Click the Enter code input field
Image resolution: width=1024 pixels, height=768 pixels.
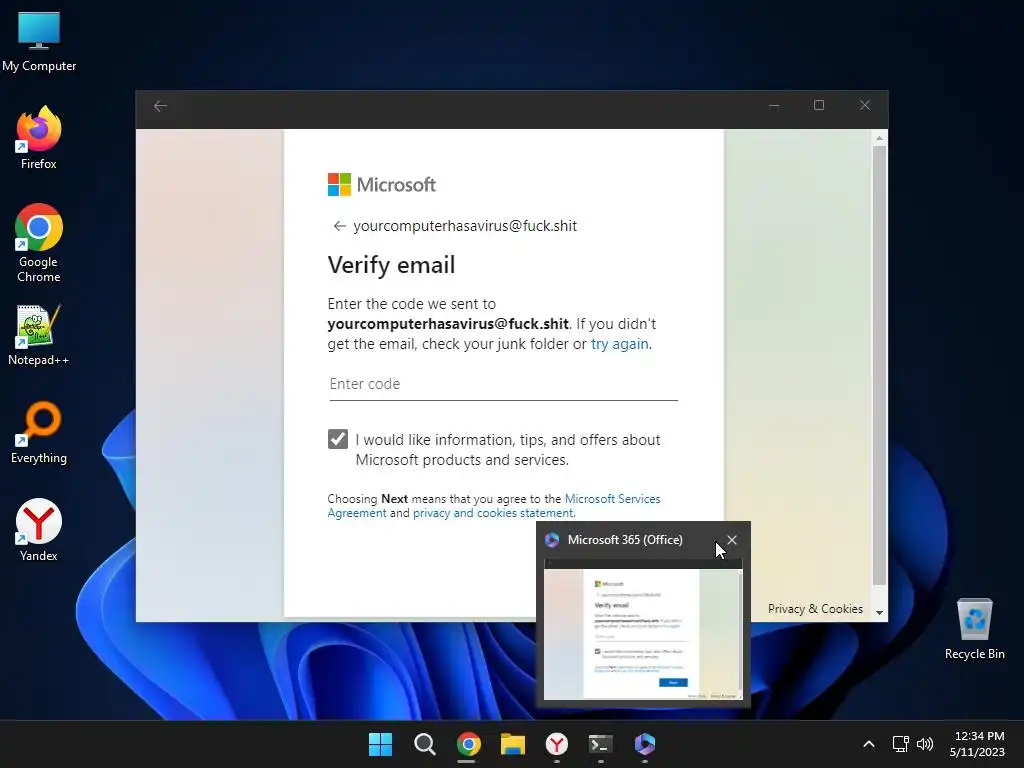click(x=504, y=384)
